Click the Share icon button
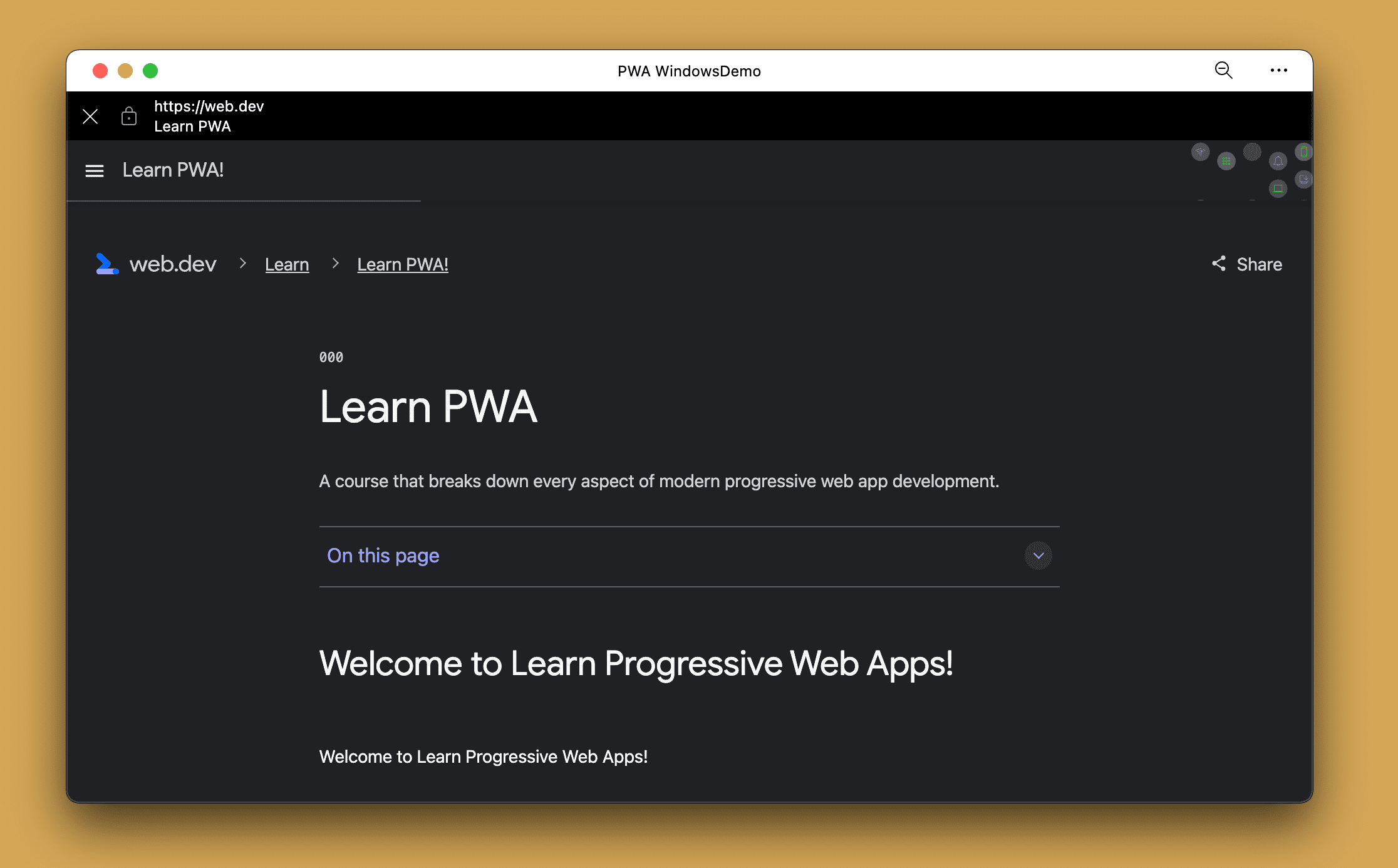This screenshot has height=868, width=1398. coord(1218,263)
